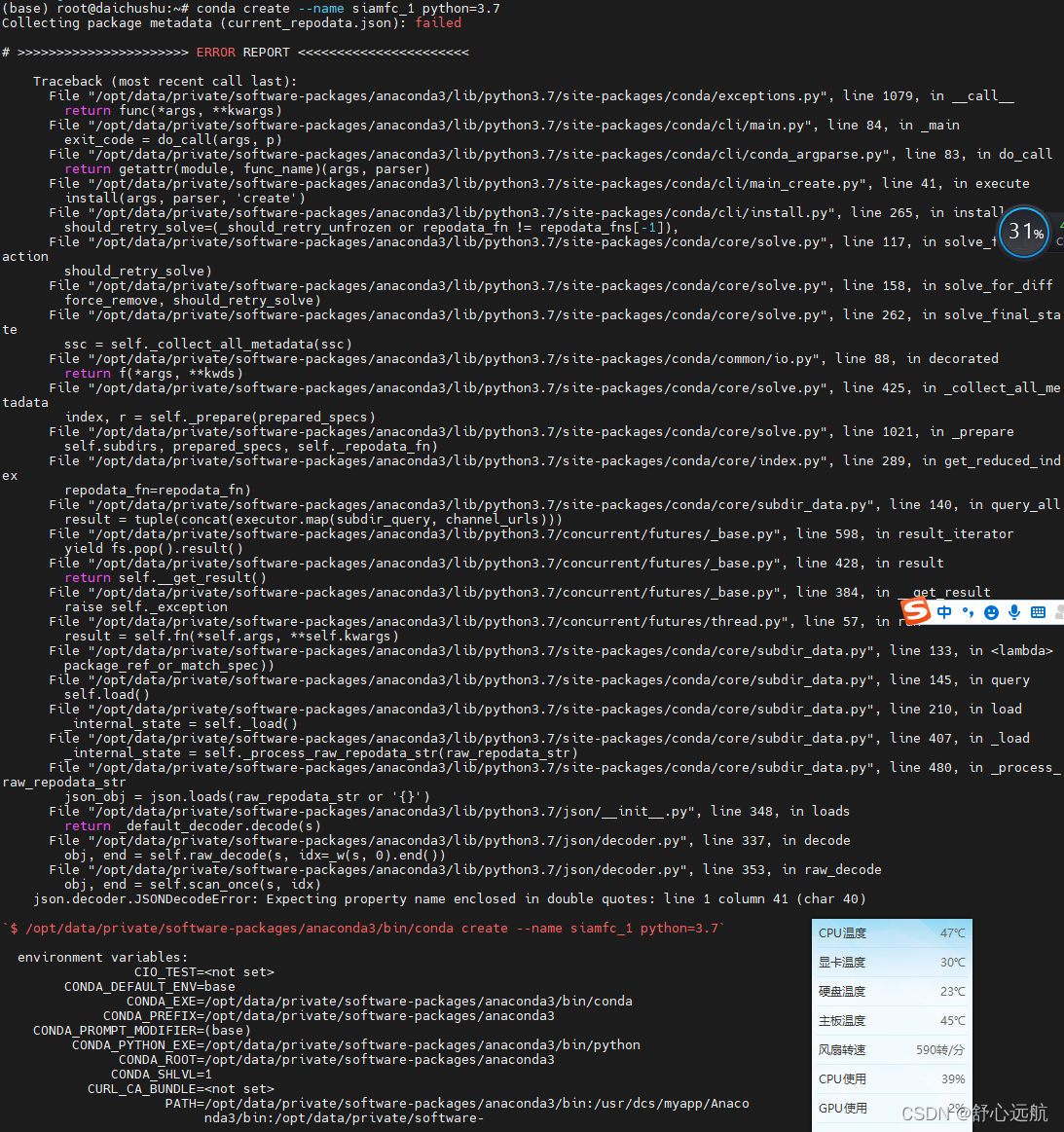Click the 'Collecting package metadata' line
The height and width of the screenshot is (1132, 1064).
point(231,23)
